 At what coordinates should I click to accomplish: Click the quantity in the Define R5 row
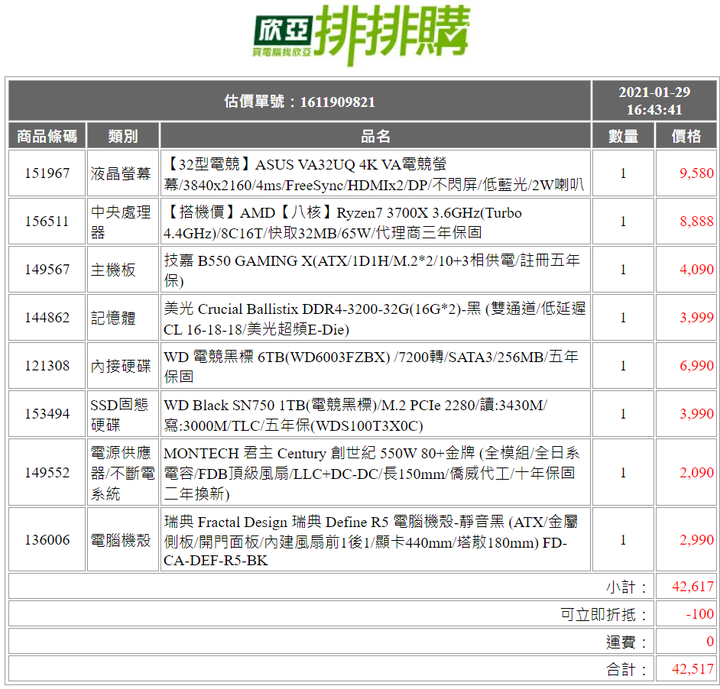[623, 540]
